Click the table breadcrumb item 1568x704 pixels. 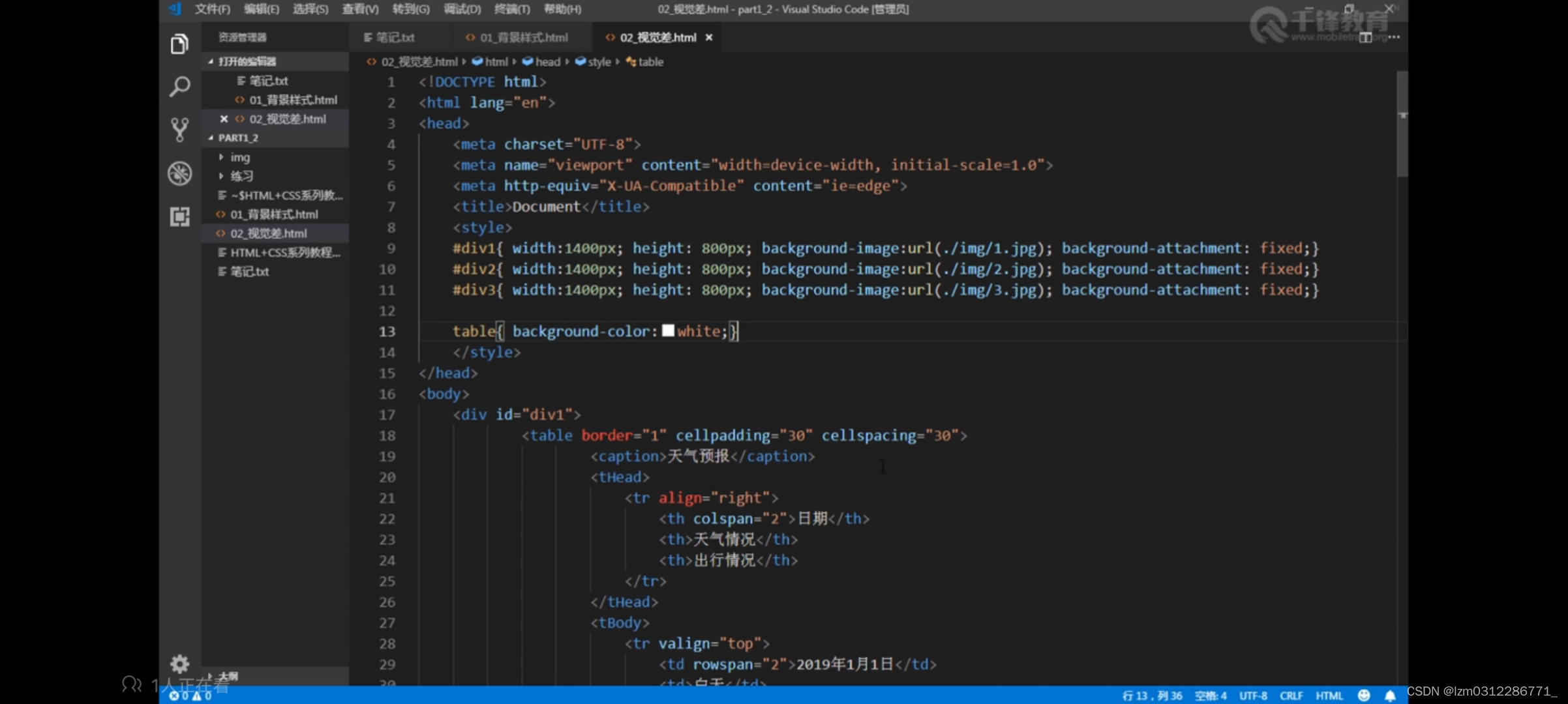[x=644, y=62]
